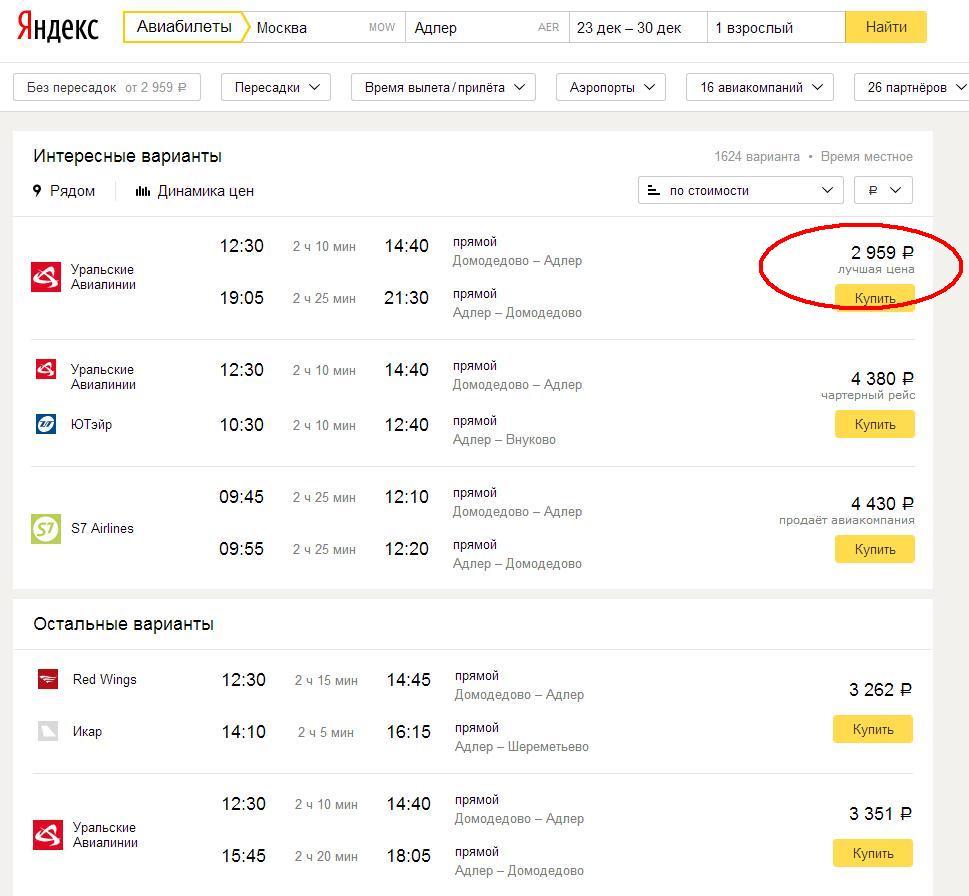The height and width of the screenshot is (896, 969).
Task: Click the S7 Airlines name text
Action: pos(102,528)
